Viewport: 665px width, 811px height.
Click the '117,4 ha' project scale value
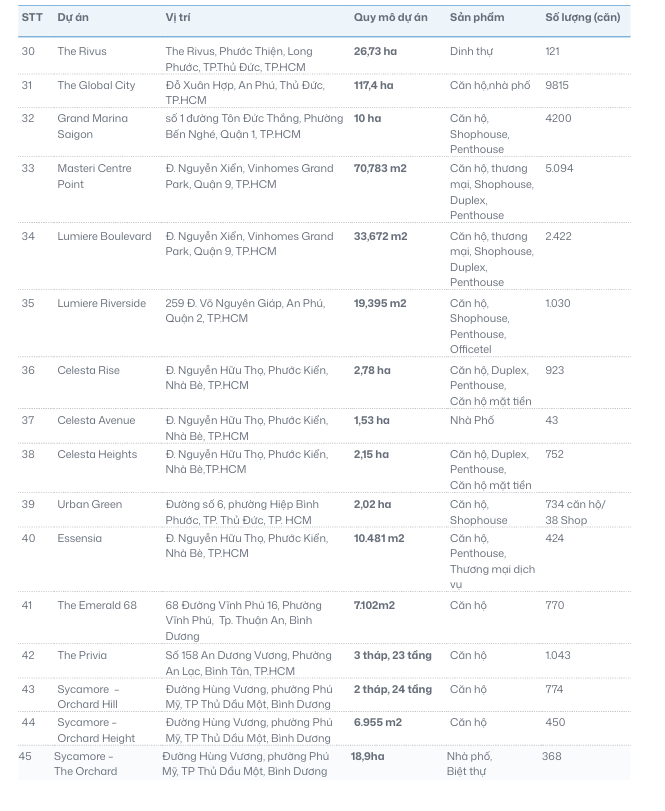373,85
